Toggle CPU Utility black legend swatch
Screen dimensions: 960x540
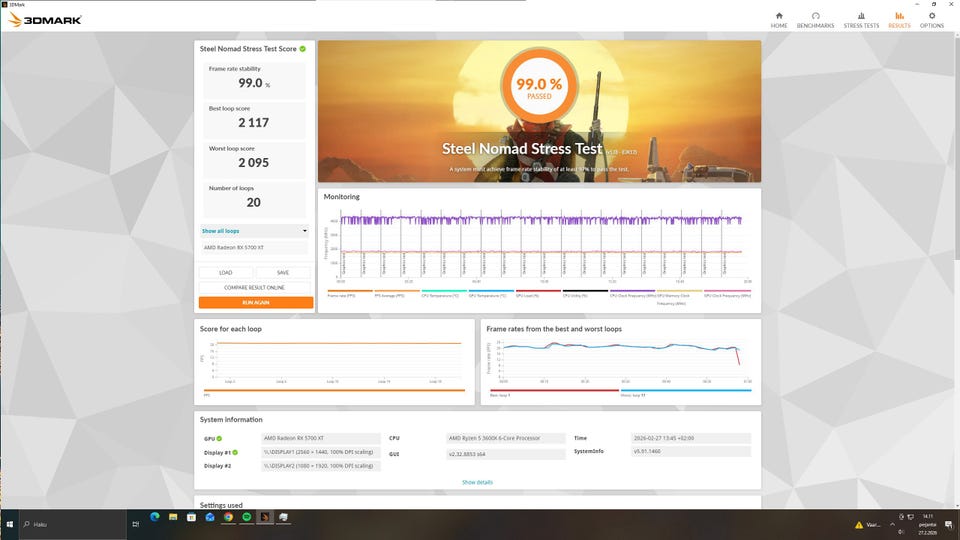coord(585,291)
